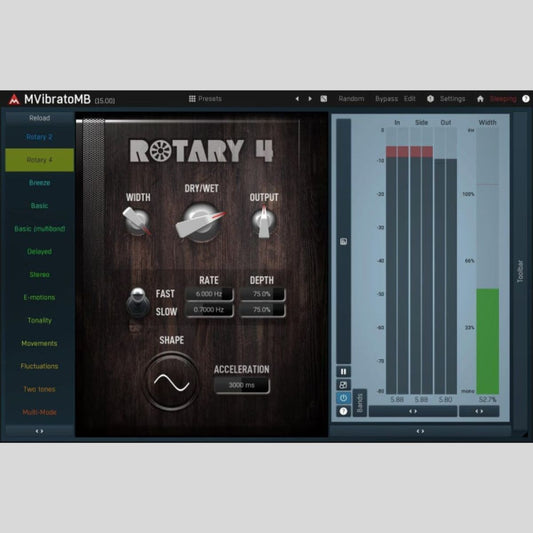533x533 pixels.
Task: Click the panic exclamation icon
Action: click(430, 99)
